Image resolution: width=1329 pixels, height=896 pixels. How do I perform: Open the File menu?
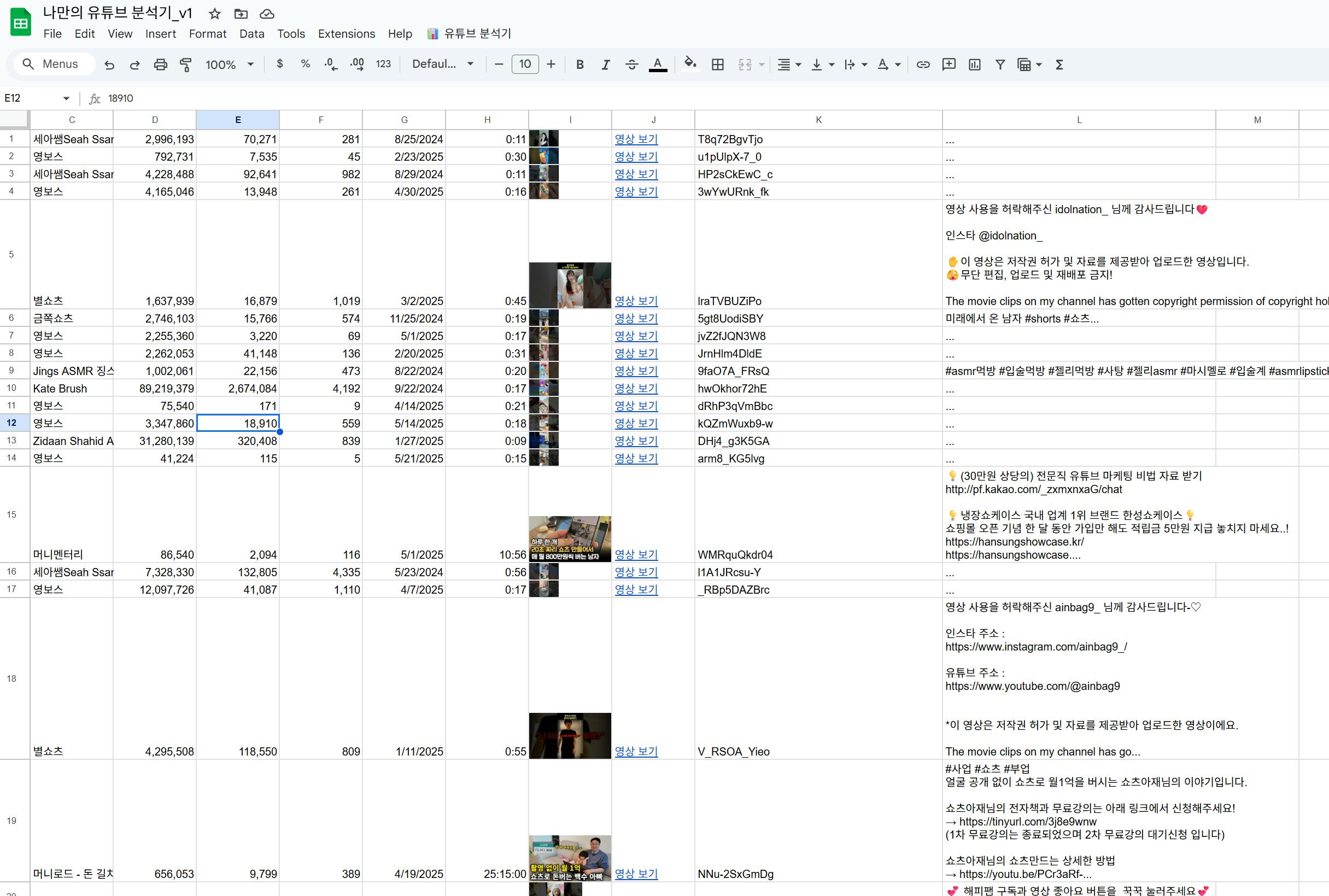[x=52, y=34]
